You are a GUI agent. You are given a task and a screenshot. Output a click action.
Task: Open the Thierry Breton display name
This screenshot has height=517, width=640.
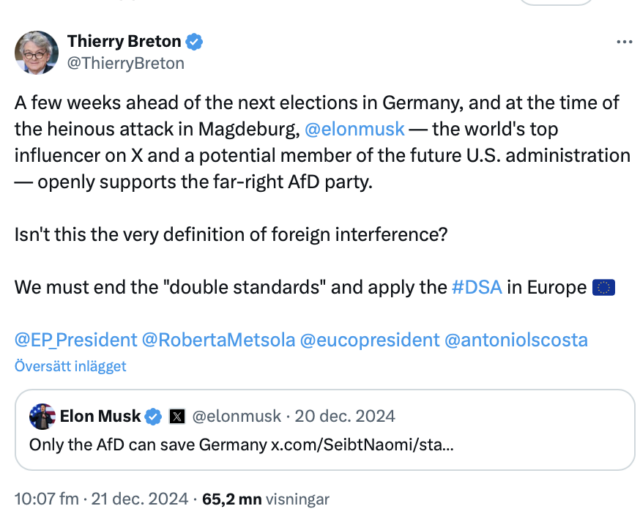tap(124, 42)
